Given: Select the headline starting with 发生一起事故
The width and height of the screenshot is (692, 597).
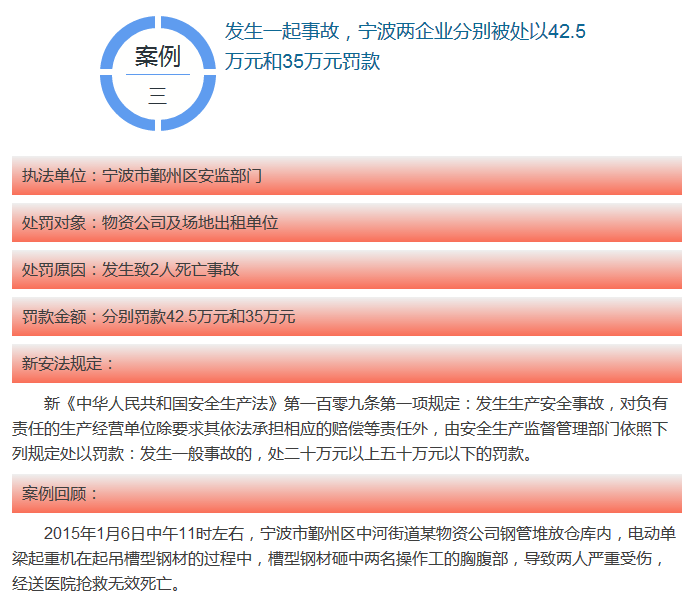Looking at the screenshot, I should click(x=405, y=32).
